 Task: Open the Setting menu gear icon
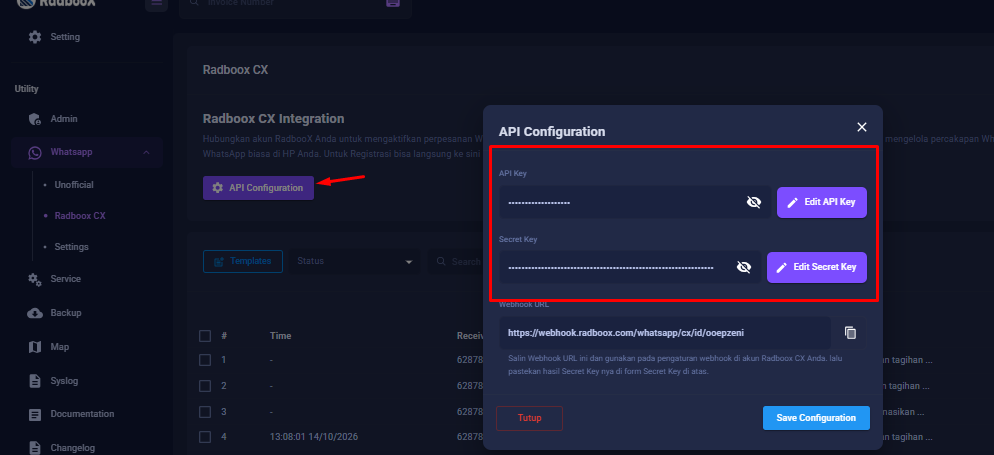pyautogui.click(x=35, y=37)
